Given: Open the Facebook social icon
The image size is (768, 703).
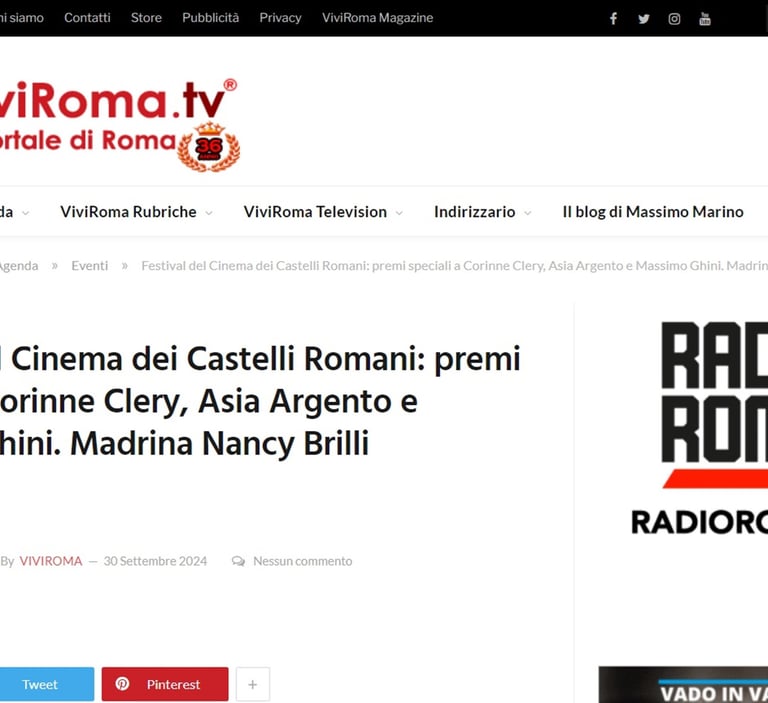Looking at the screenshot, I should pyautogui.click(x=613, y=19).
